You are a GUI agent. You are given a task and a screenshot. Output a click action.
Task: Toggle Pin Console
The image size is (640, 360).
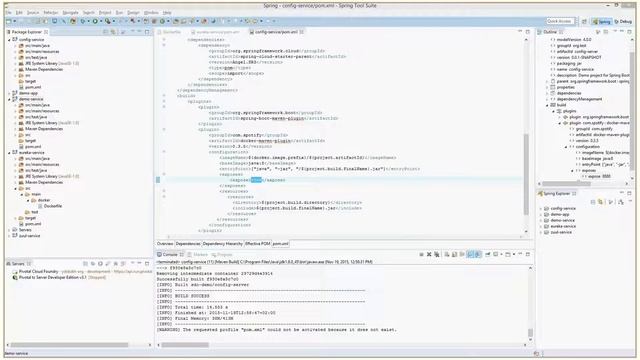click(488, 254)
